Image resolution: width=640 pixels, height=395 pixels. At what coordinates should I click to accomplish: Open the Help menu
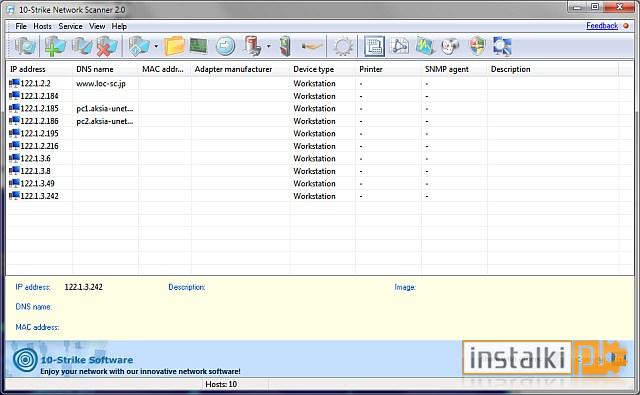[x=119, y=26]
